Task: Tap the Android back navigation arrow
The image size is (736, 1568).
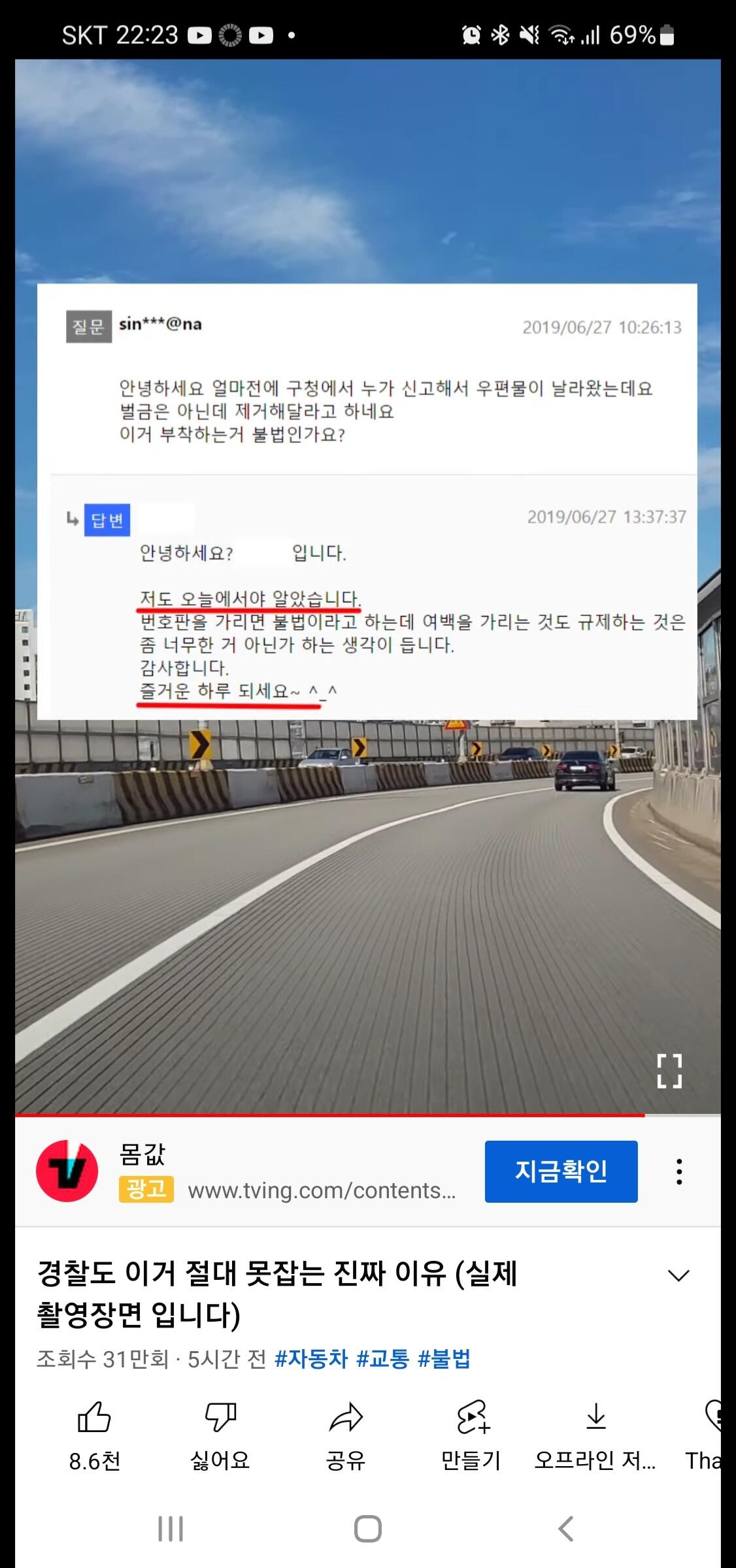Action: point(566,1528)
